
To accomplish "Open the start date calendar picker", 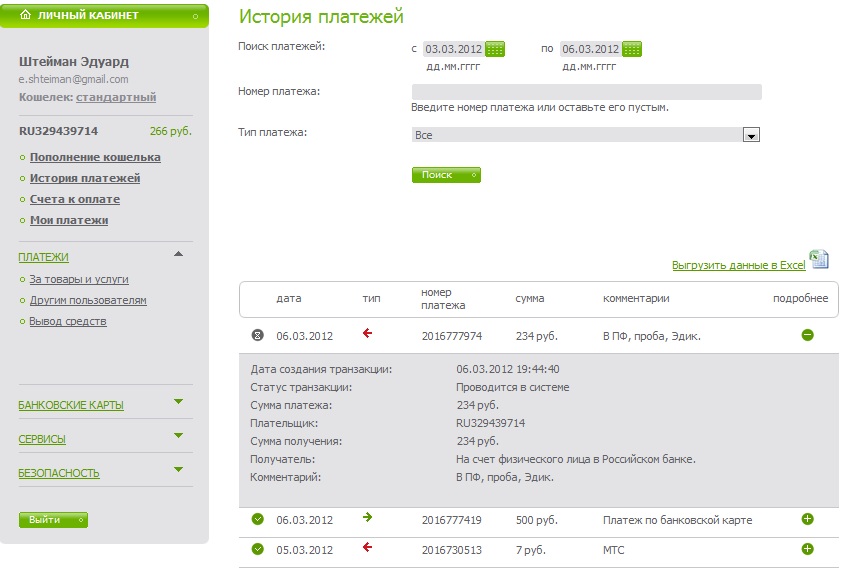I will [495, 49].
